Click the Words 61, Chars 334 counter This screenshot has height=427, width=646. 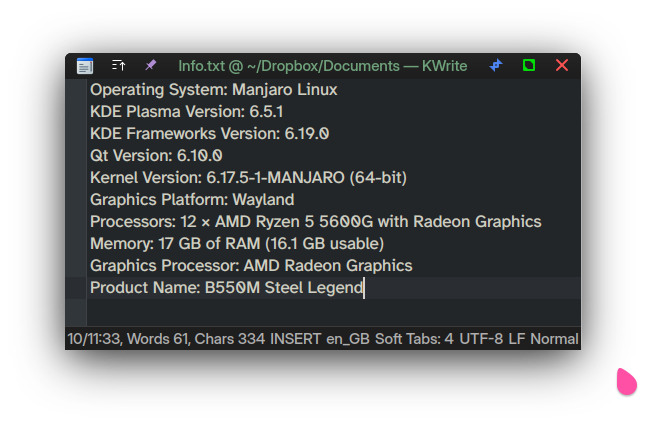pyautogui.click(x=196, y=339)
